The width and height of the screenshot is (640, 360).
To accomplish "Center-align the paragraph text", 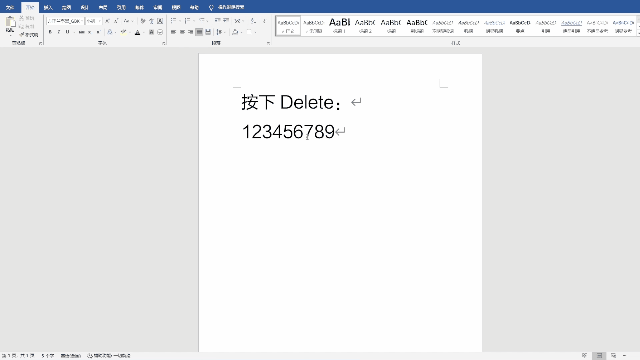I will tap(182, 32).
